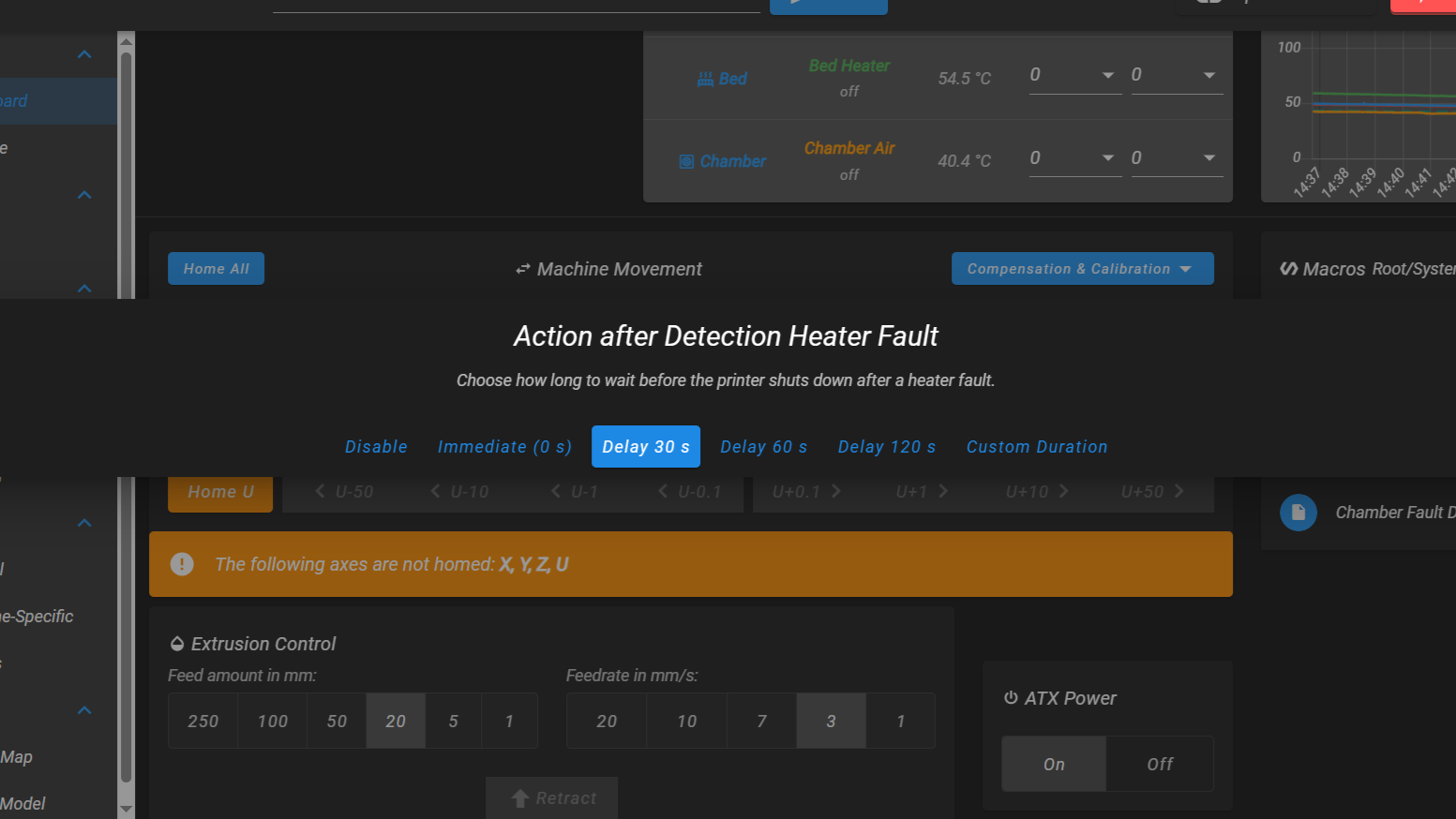Select 20 mm feed amount
This screenshot has width=1456, height=819.
point(396,721)
